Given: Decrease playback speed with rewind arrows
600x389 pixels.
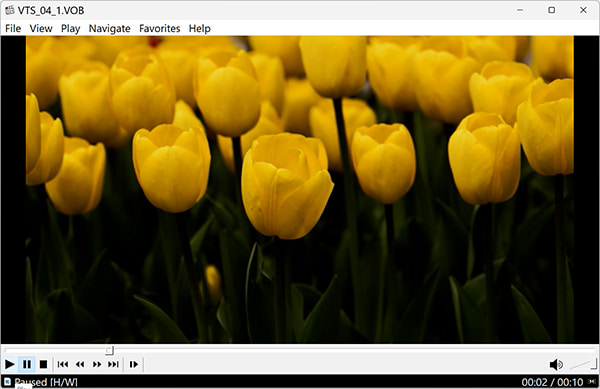Looking at the screenshot, I should pyautogui.click(x=80, y=364).
